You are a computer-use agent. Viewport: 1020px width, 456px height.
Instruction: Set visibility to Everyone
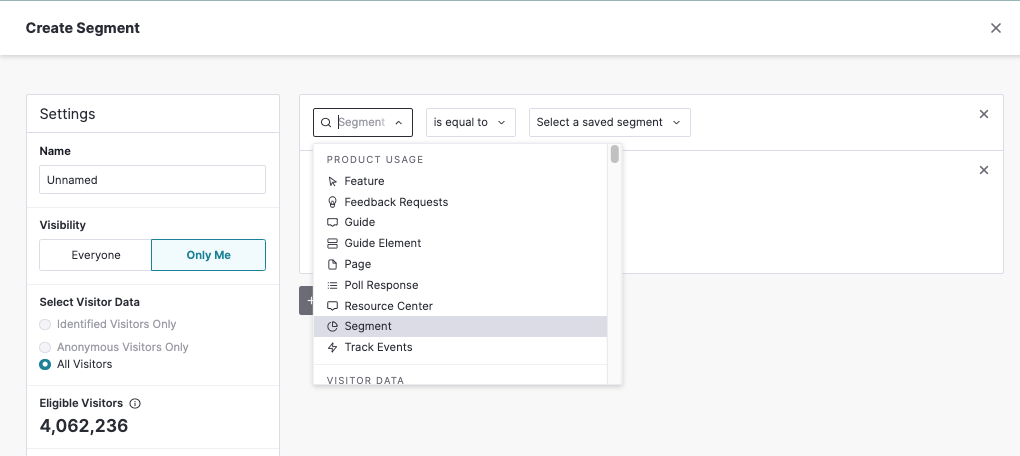tap(96, 255)
